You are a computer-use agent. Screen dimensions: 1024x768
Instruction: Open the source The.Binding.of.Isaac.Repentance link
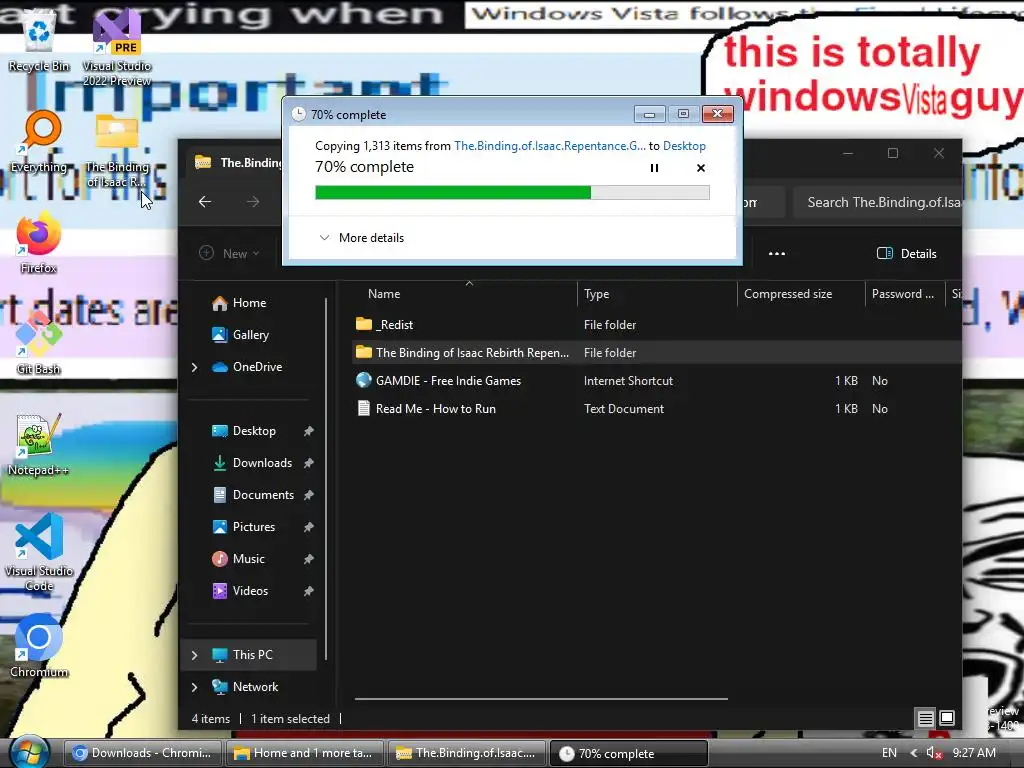tap(550, 146)
